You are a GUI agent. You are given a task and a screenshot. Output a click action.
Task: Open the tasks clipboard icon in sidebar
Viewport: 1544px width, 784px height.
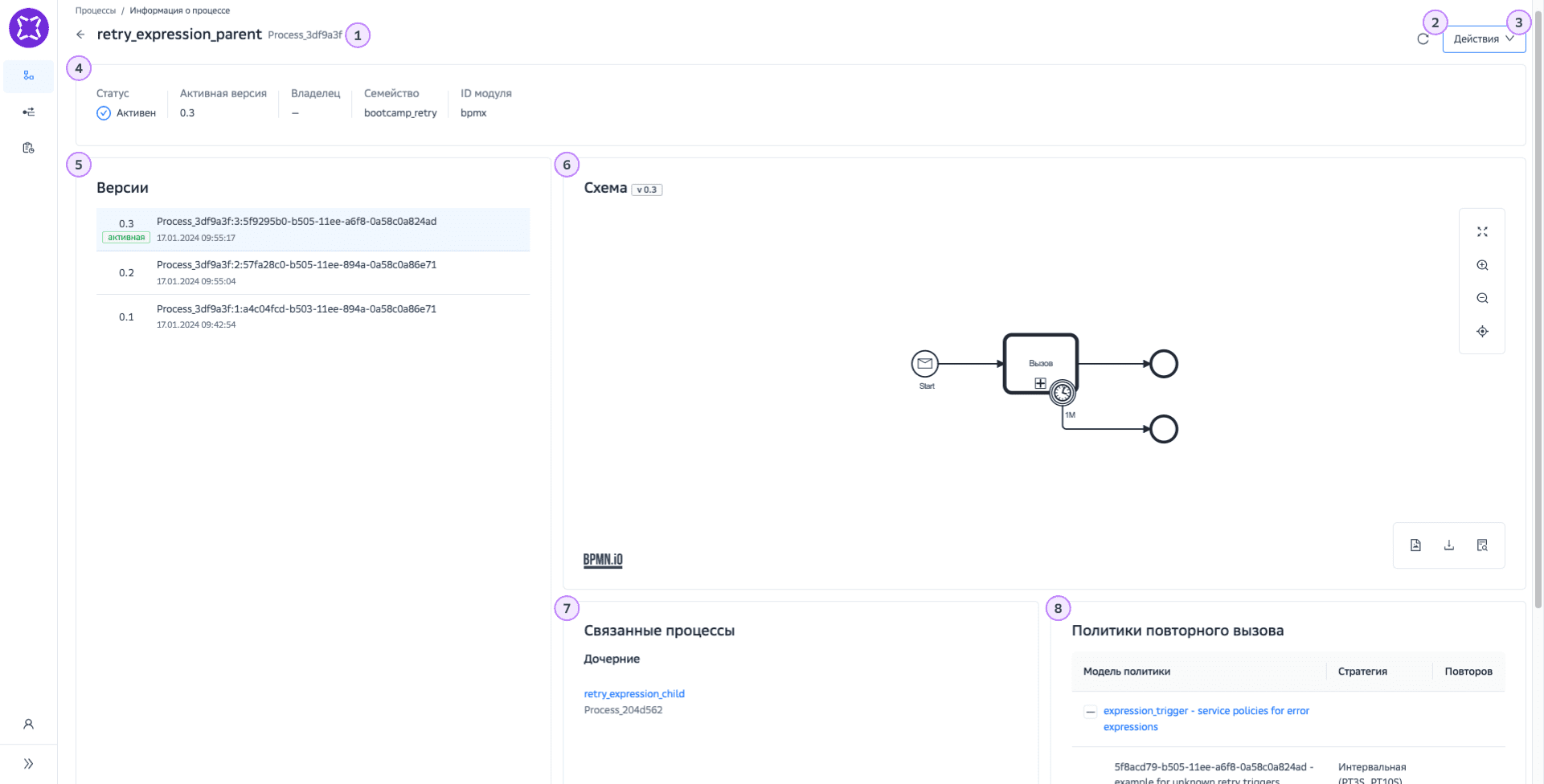coord(29,148)
